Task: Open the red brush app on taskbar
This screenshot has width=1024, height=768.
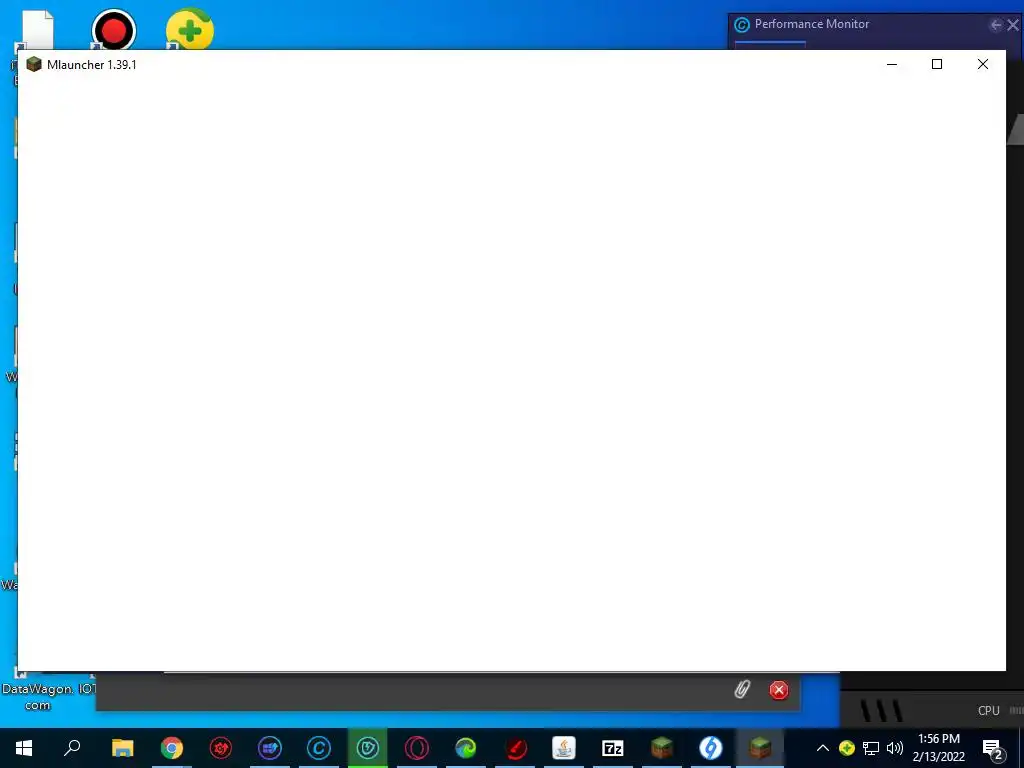Action: 515,748
